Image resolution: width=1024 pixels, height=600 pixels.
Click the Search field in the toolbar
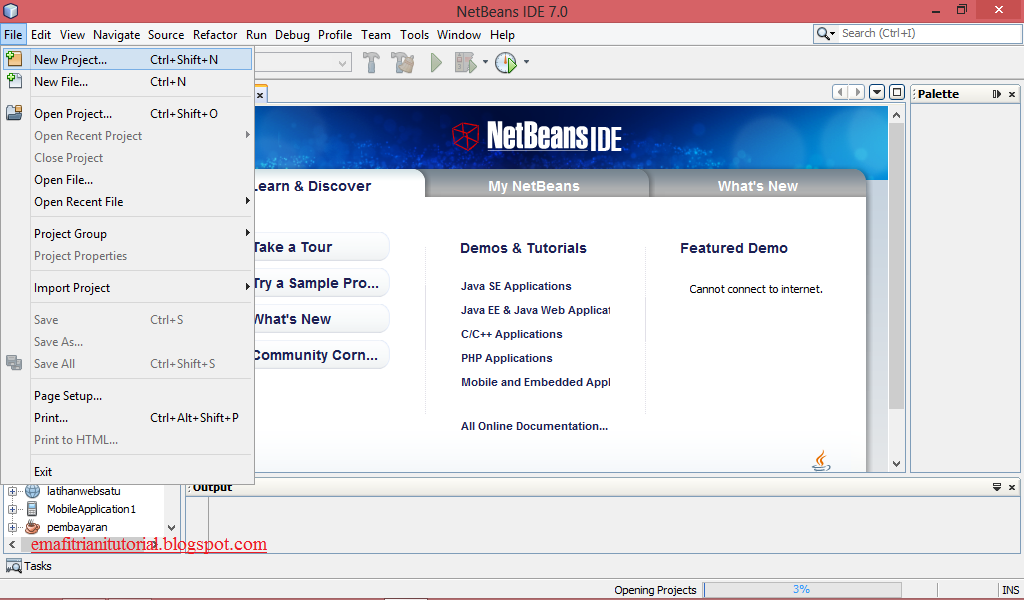coord(920,33)
